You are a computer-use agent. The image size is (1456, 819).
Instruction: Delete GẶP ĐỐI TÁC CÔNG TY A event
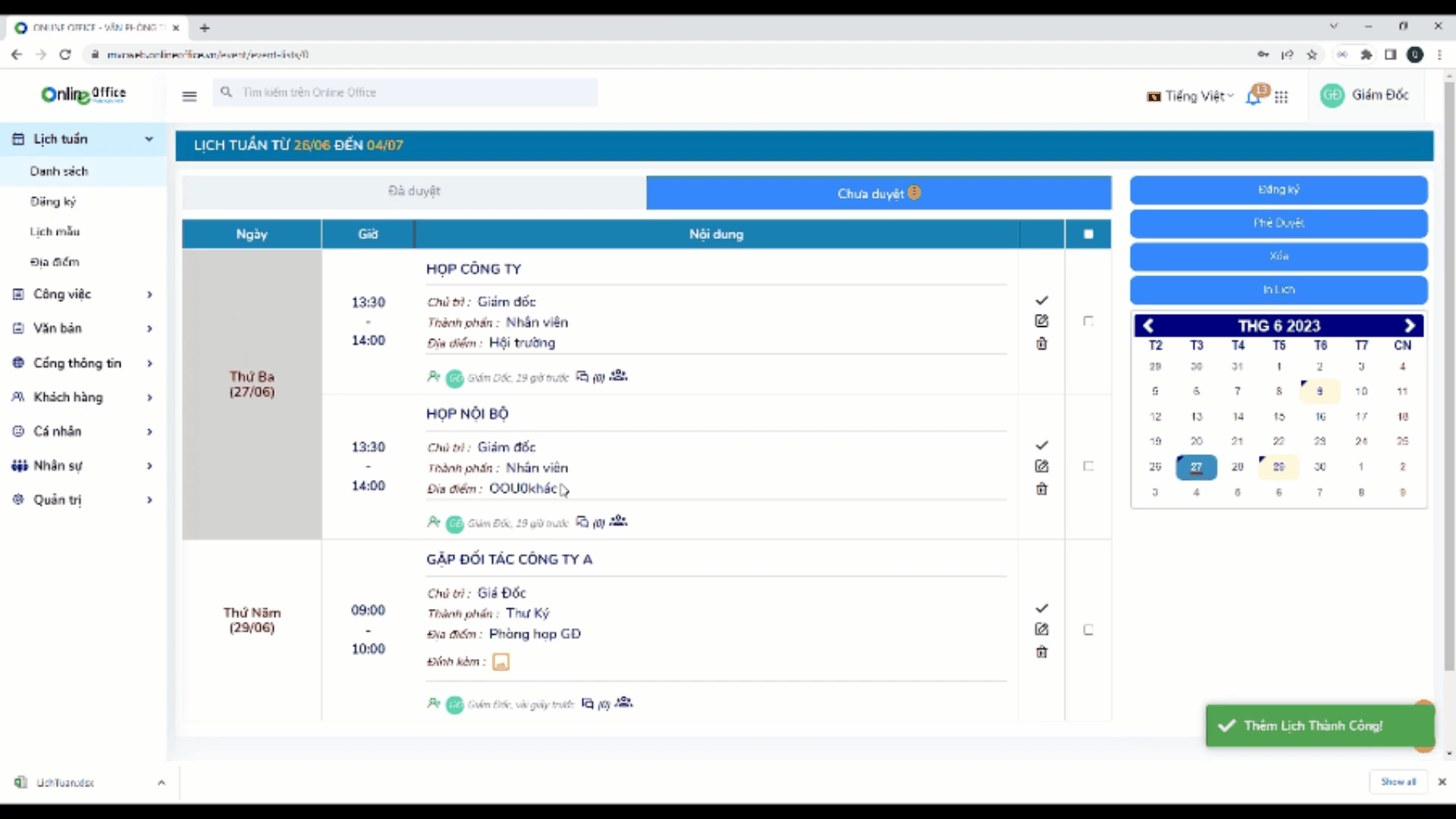pyautogui.click(x=1042, y=652)
